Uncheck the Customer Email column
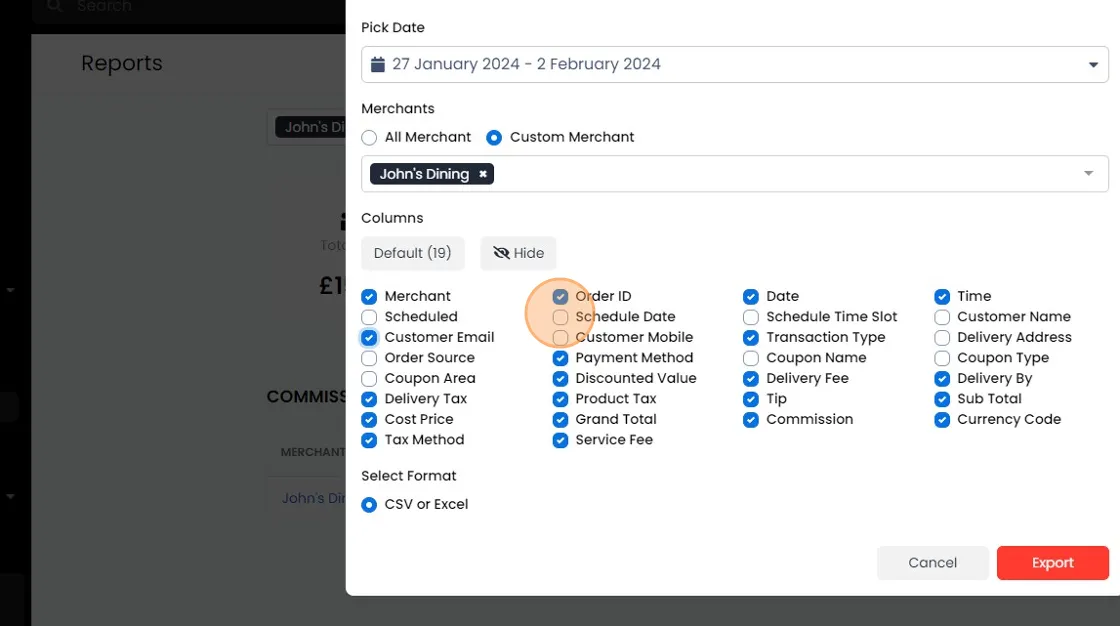 pyautogui.click(x=369, y=337)
